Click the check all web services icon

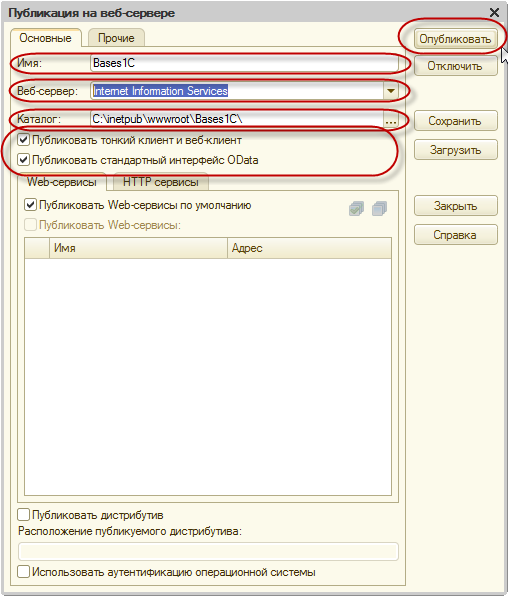tap(356, 208)
